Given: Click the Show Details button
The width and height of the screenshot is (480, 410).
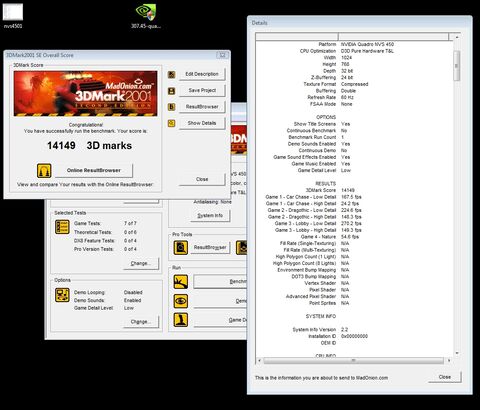Looking at the screenshot, I should click(x=202, y=123).
